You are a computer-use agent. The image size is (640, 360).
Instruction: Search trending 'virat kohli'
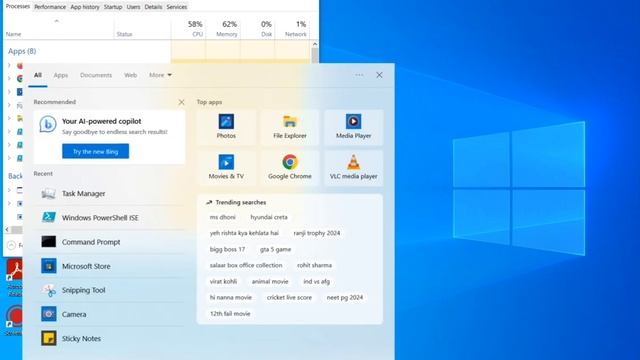223,281
